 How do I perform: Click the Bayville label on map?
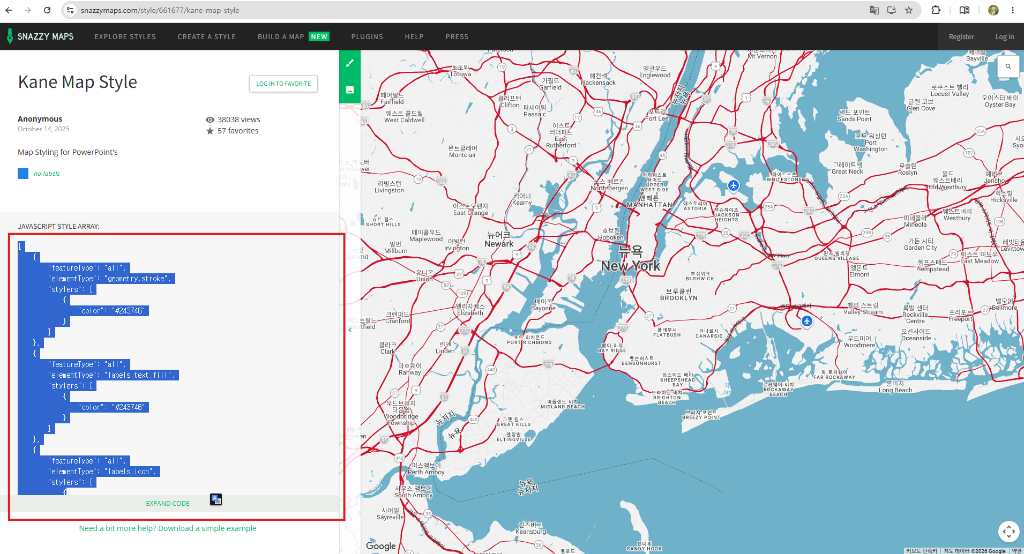977,58
